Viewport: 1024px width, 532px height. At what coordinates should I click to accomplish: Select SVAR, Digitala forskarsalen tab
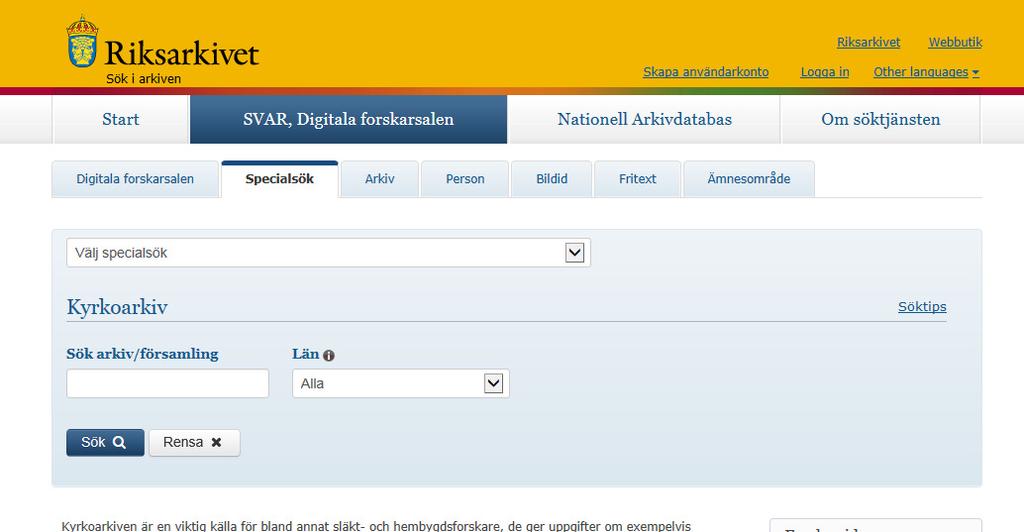[348, 119]
